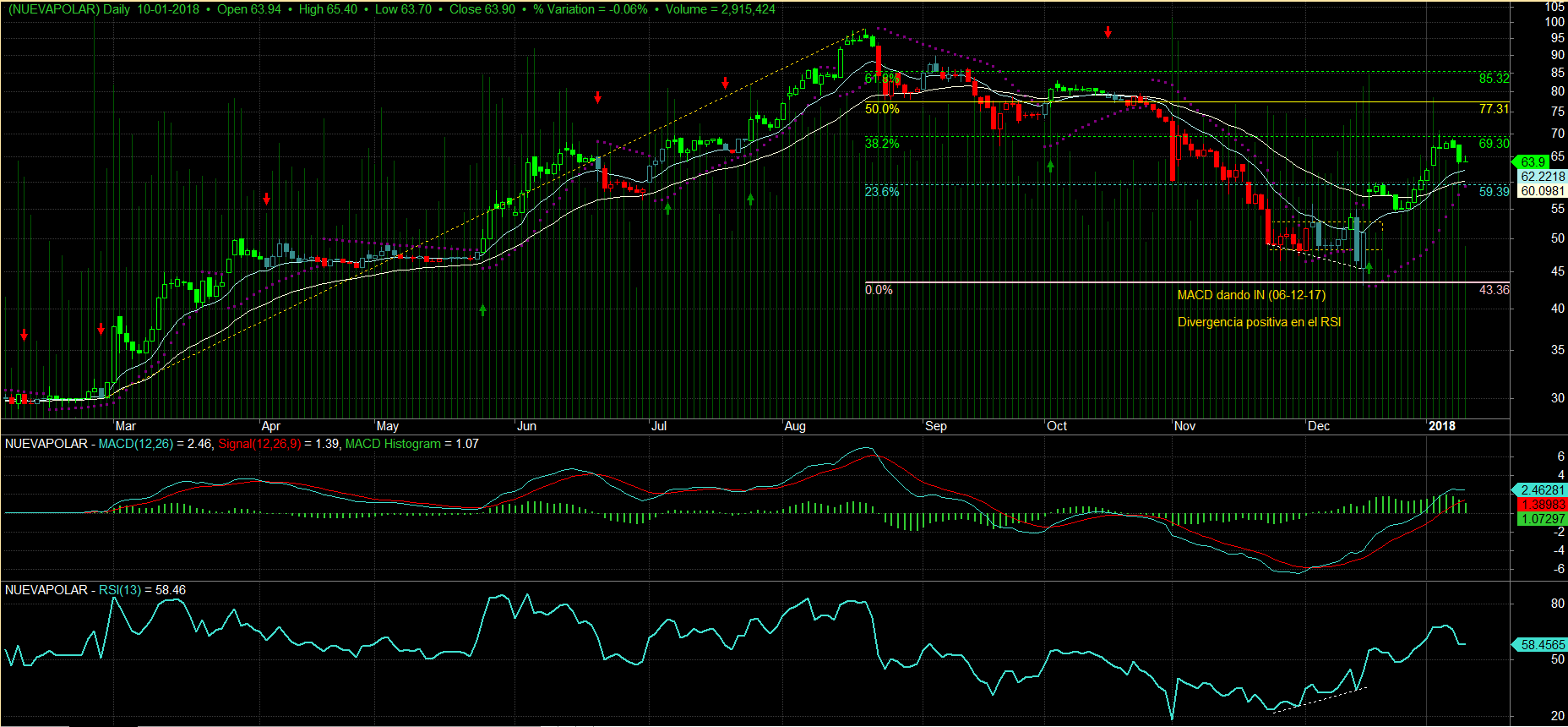Screen dimensions: 1568x727
Task: Click the Apr label on time axis
Action: point(270,426)
